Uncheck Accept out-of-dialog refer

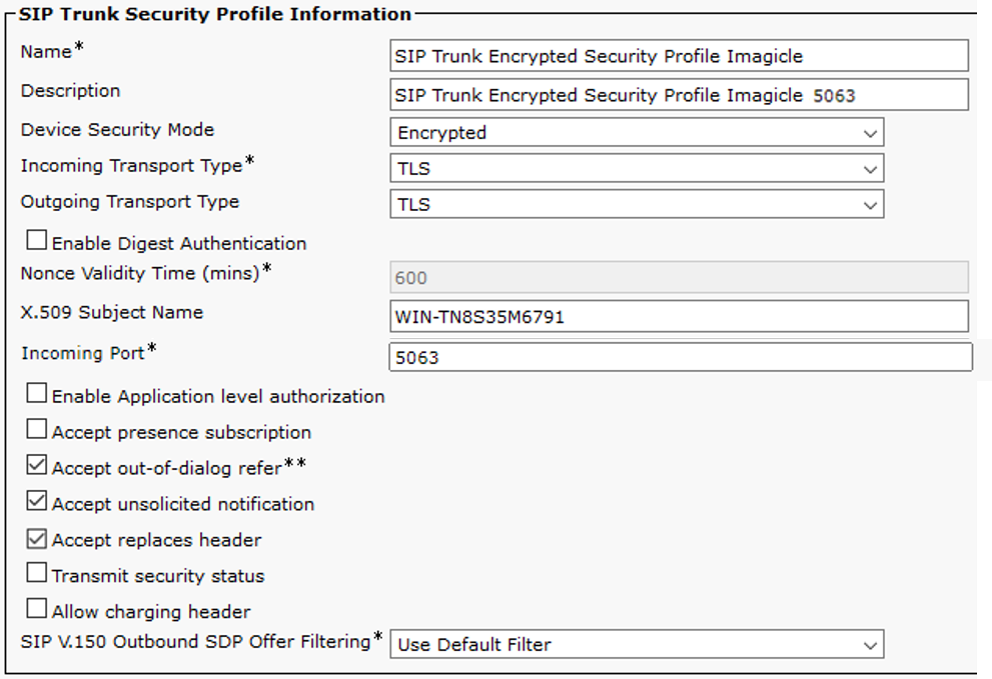click(37, 466)
